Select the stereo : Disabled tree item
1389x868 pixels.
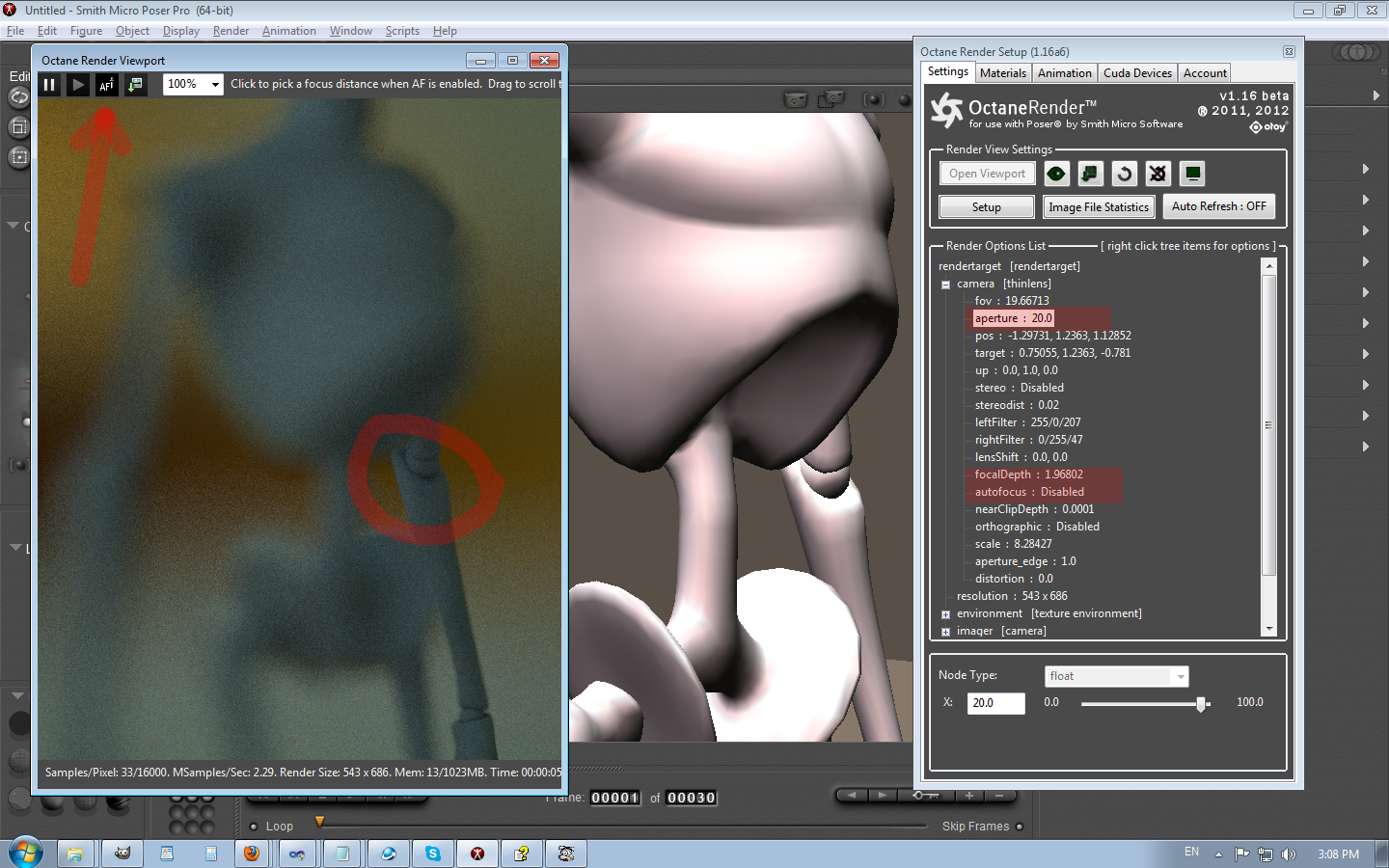click(1019, 388)
